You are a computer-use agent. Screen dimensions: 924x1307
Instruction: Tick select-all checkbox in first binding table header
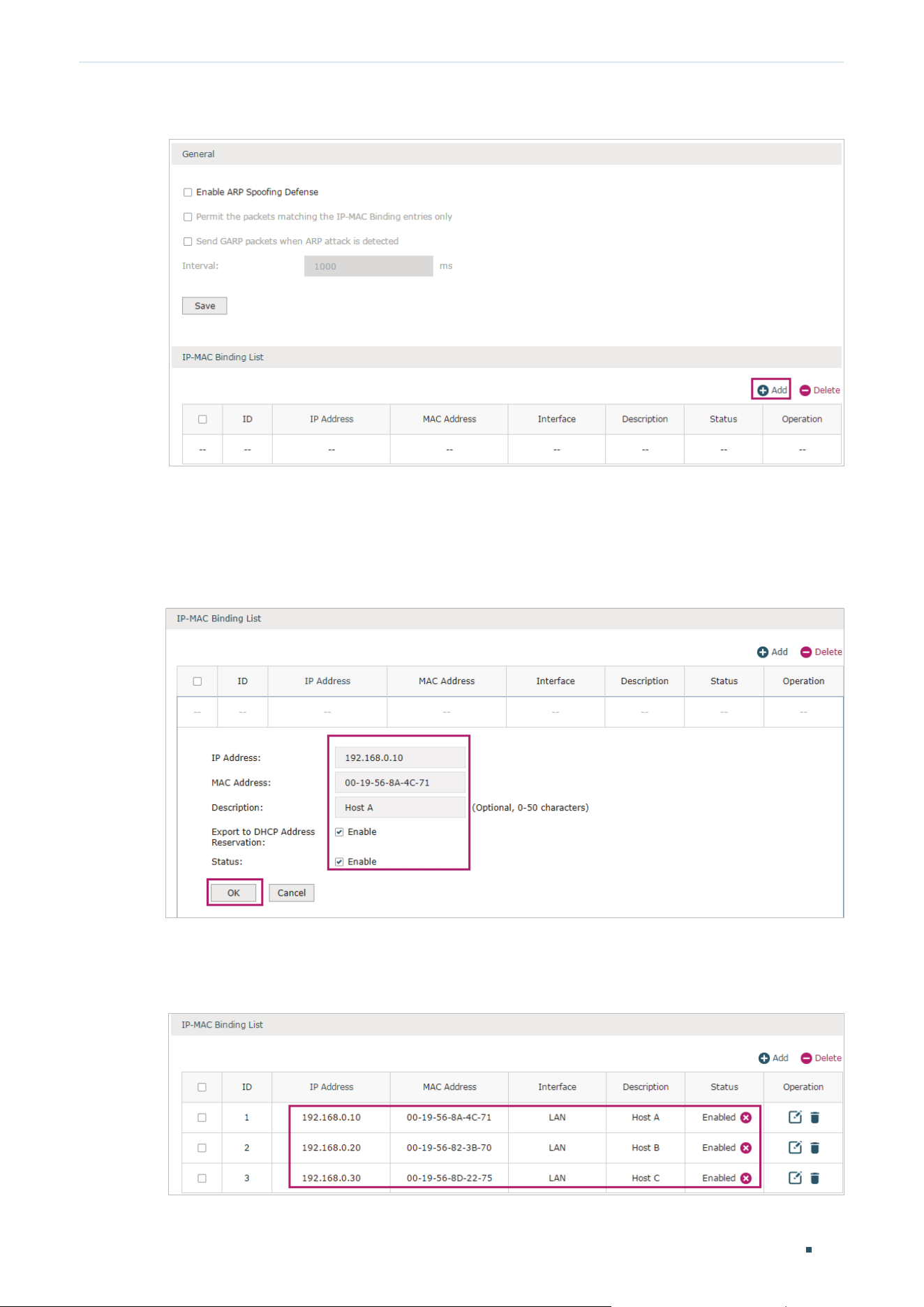[202, 420]
